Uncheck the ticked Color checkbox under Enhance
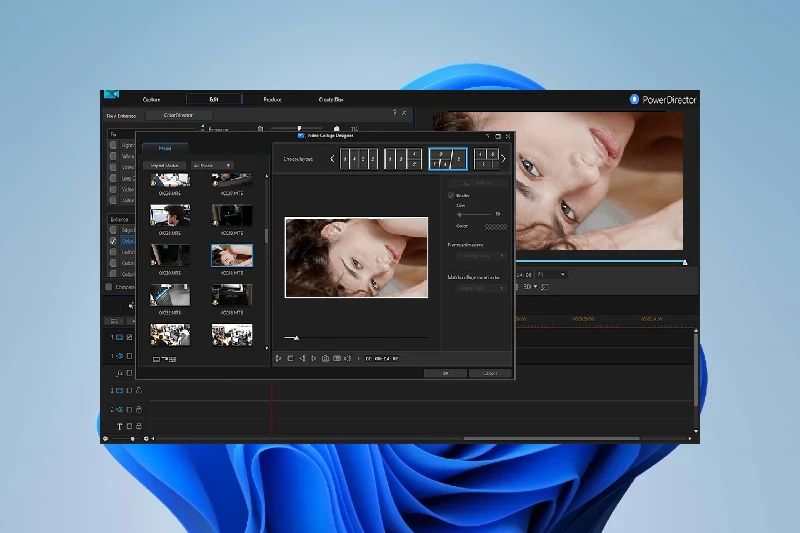 [113, 241]
